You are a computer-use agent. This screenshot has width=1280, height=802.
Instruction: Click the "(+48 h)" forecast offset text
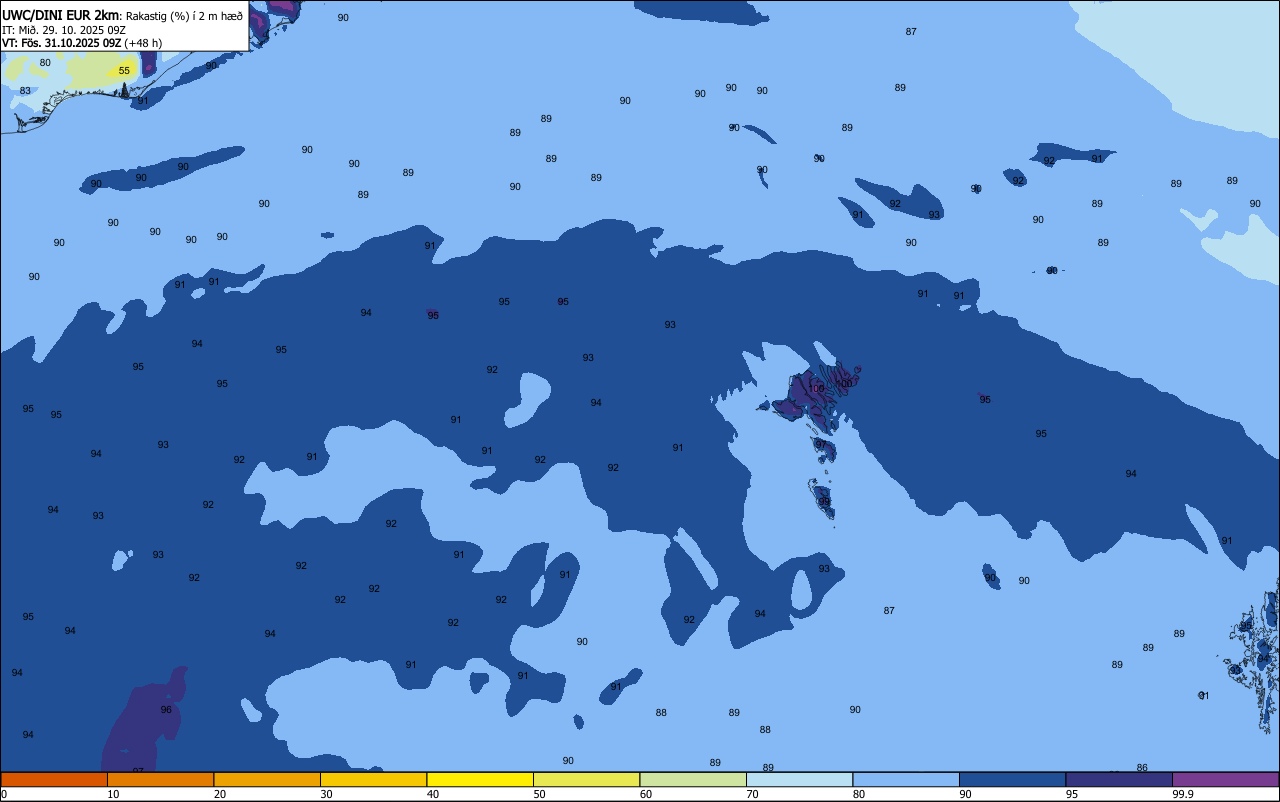tap(143, 43)
